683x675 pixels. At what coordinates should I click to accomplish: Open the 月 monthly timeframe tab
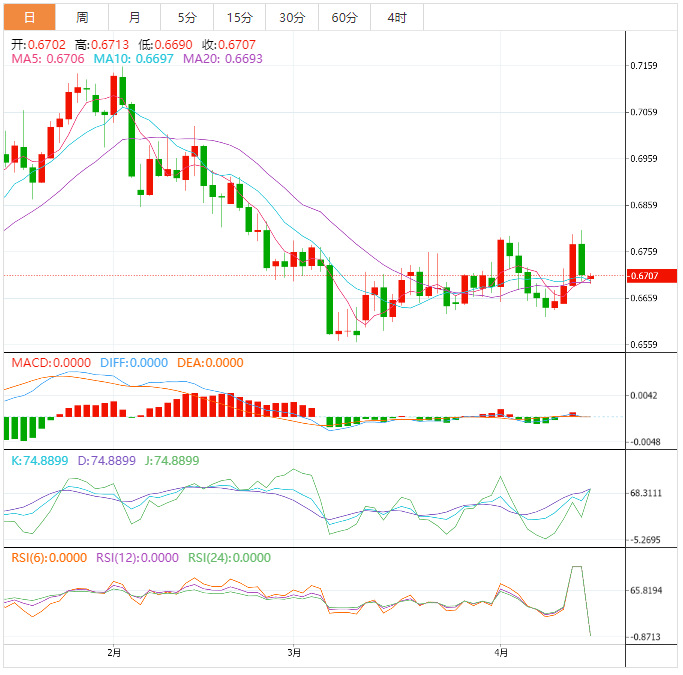[x=134, y=18]
